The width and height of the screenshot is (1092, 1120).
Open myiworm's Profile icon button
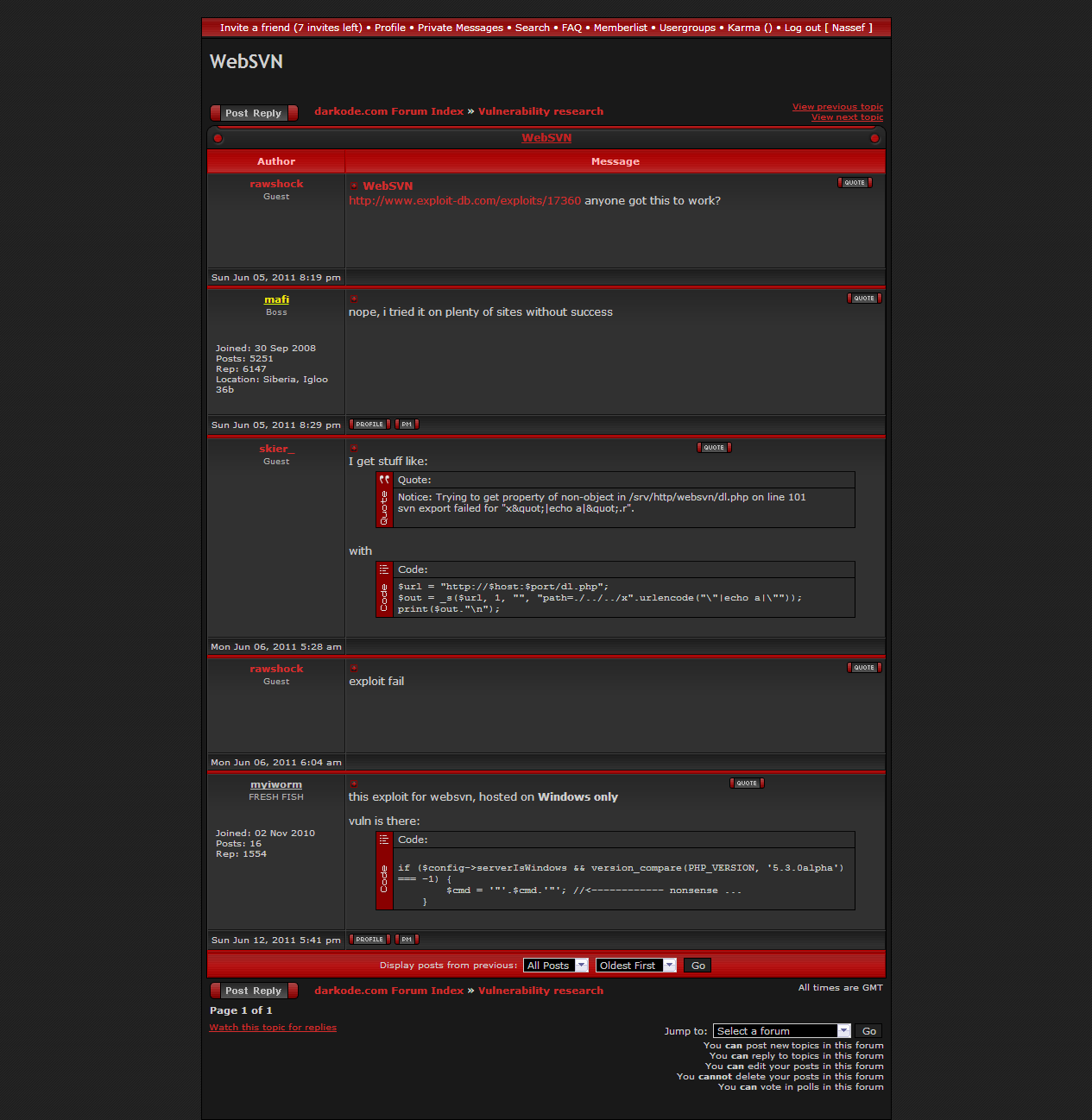coord(369,940)
